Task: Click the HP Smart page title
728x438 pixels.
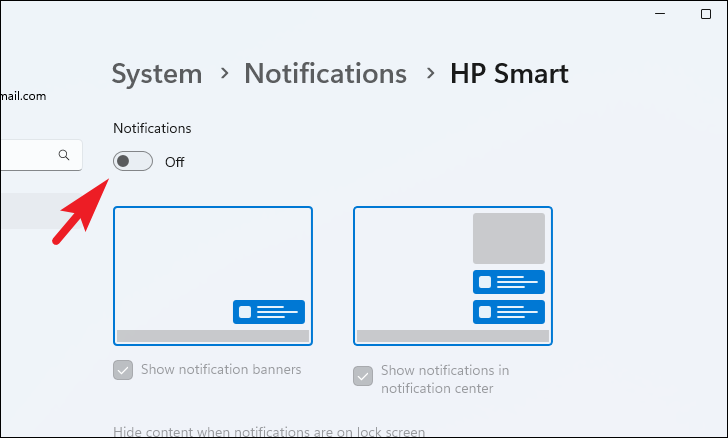Action: click(509, 73)
